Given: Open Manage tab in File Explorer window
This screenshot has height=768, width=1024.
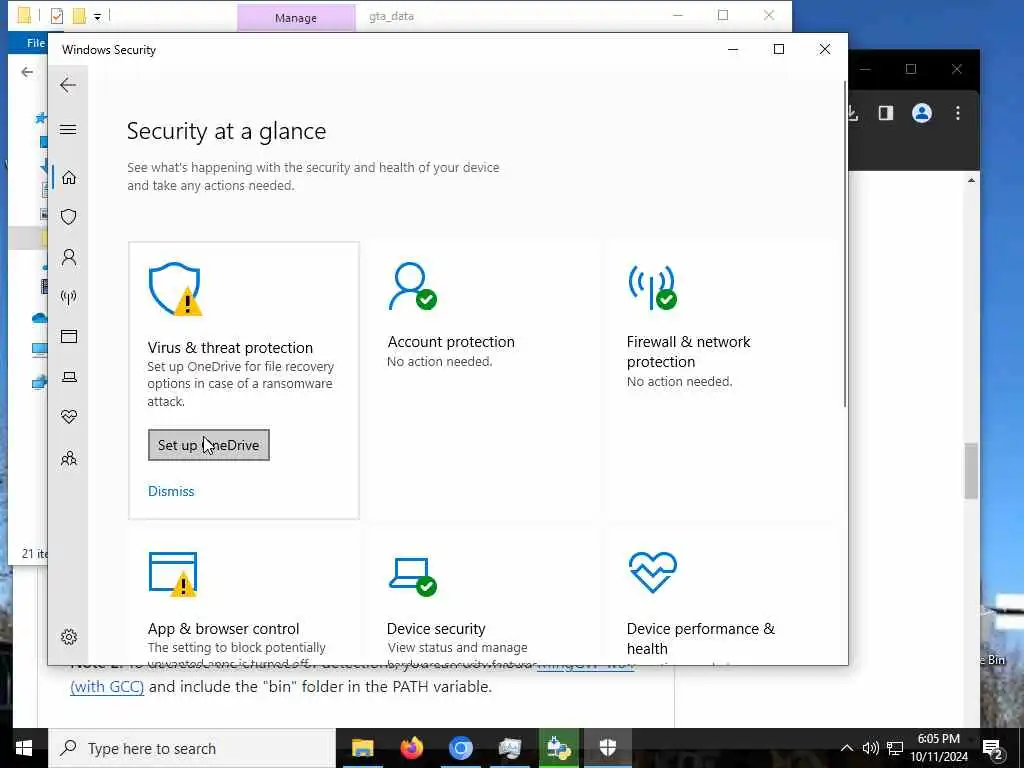Looking at the screenshot, I should click(296, 18).
